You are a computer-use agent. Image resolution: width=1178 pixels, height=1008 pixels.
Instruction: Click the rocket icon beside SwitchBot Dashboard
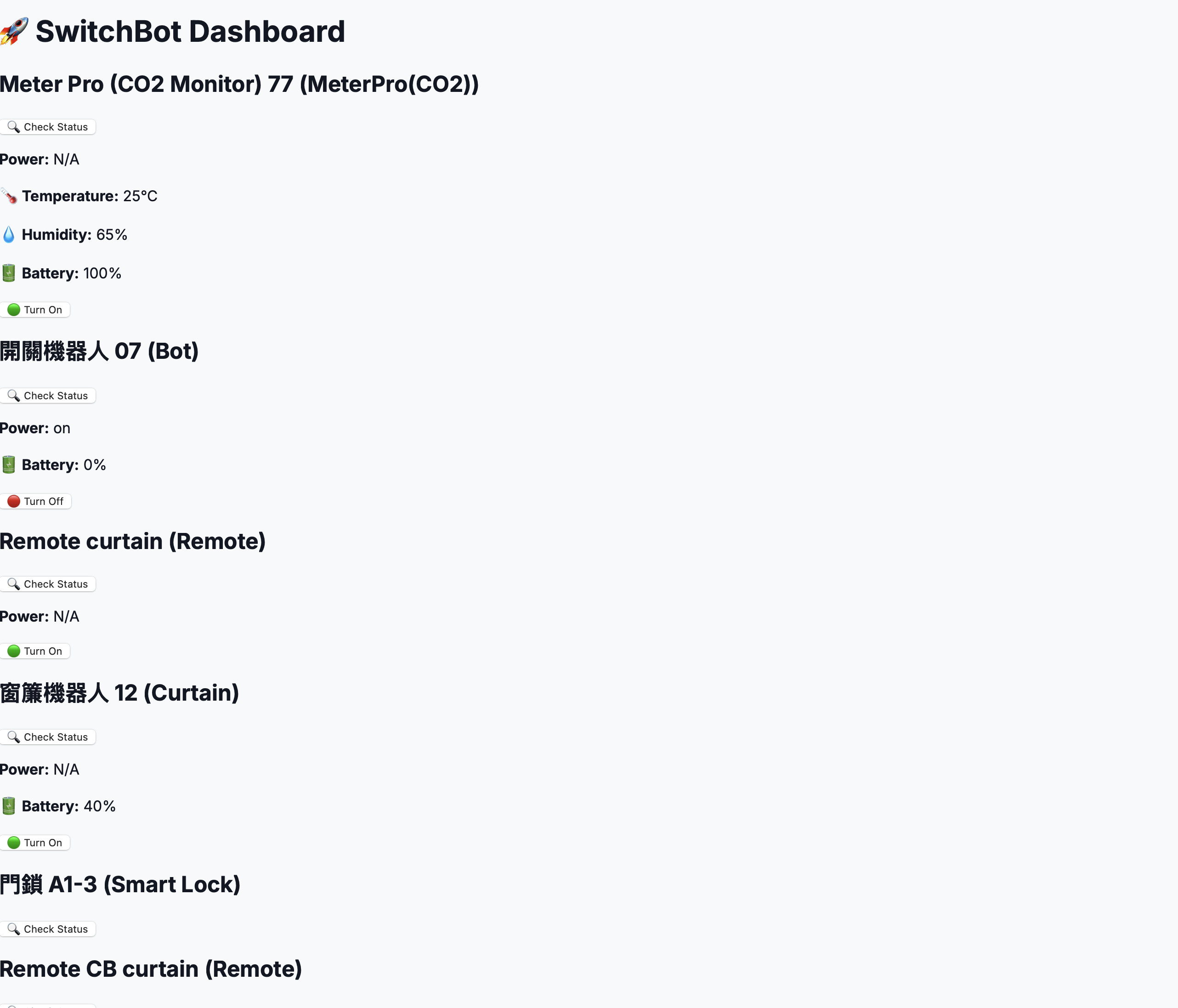click(x=14, y=31)
